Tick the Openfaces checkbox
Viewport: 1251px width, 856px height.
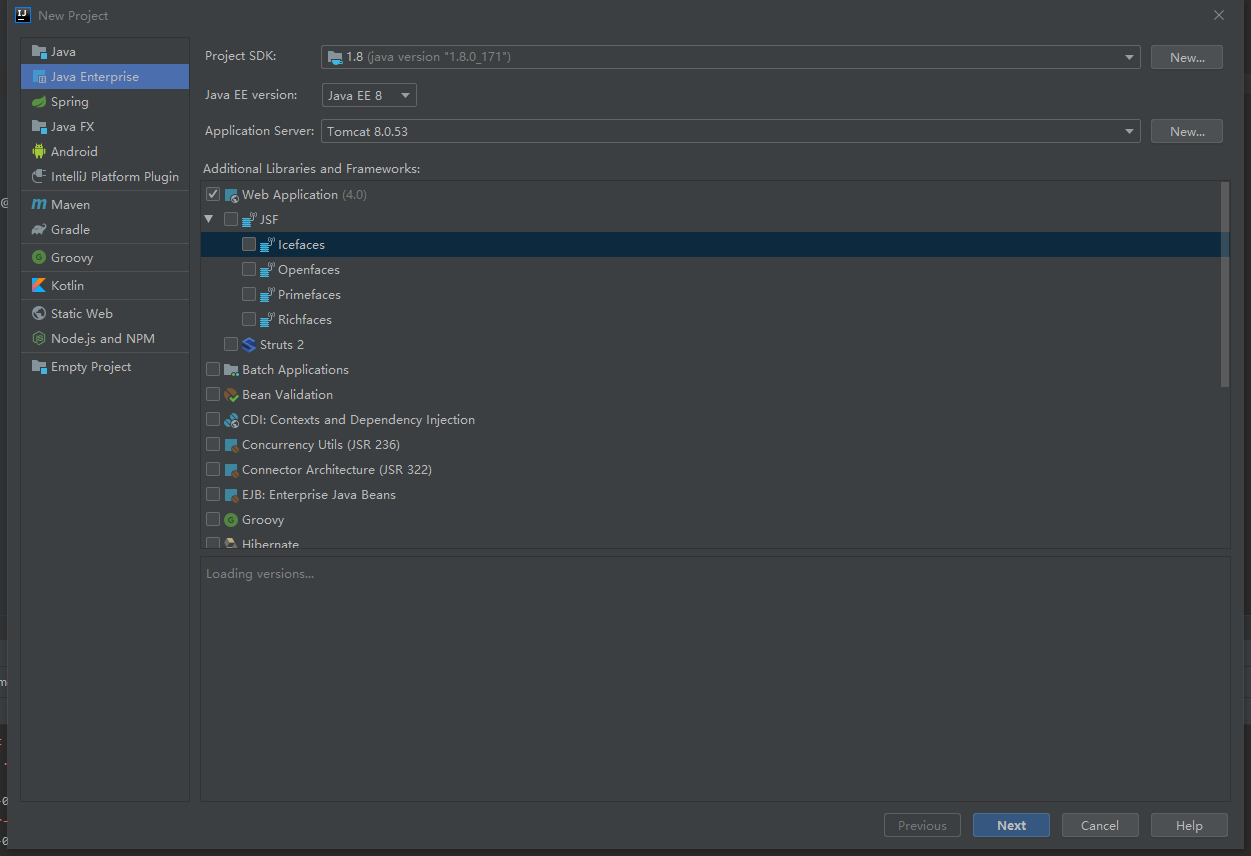tap(249, 270)
